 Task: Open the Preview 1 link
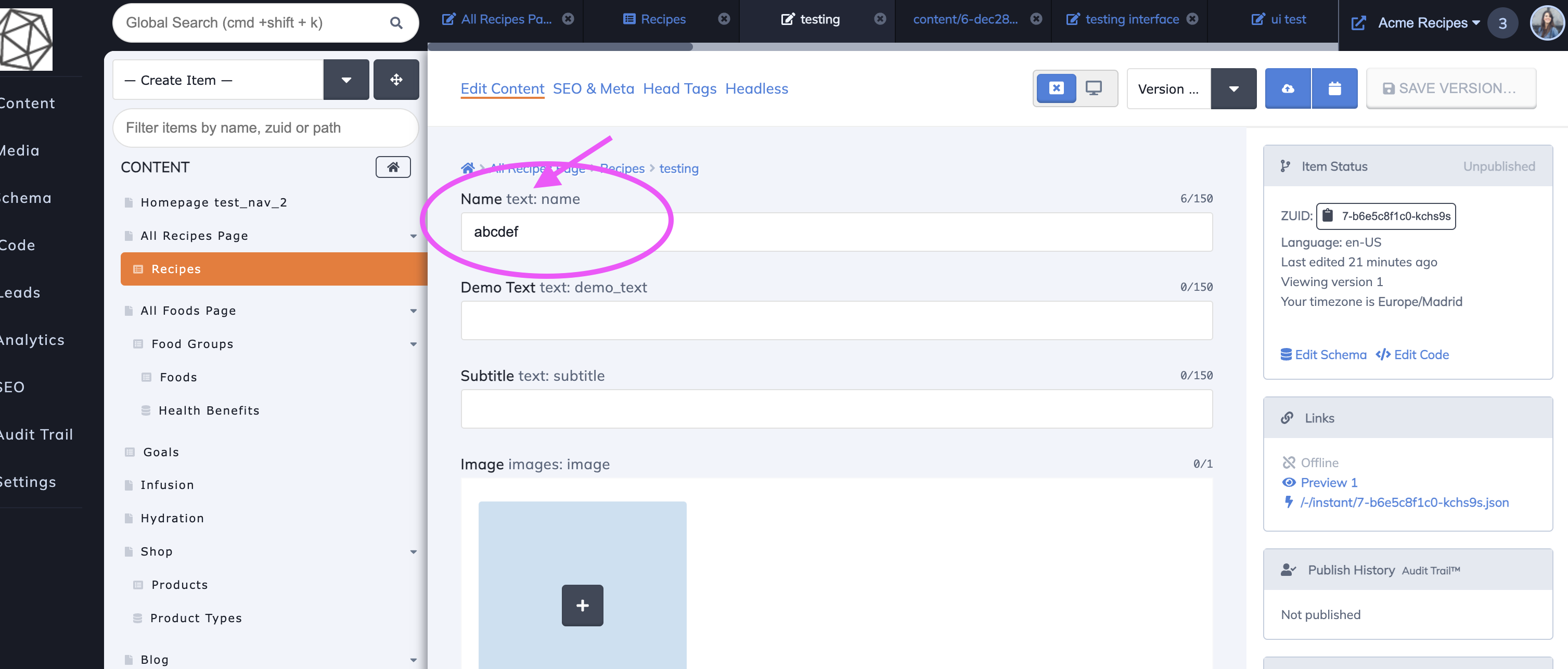click(1327, 482)
